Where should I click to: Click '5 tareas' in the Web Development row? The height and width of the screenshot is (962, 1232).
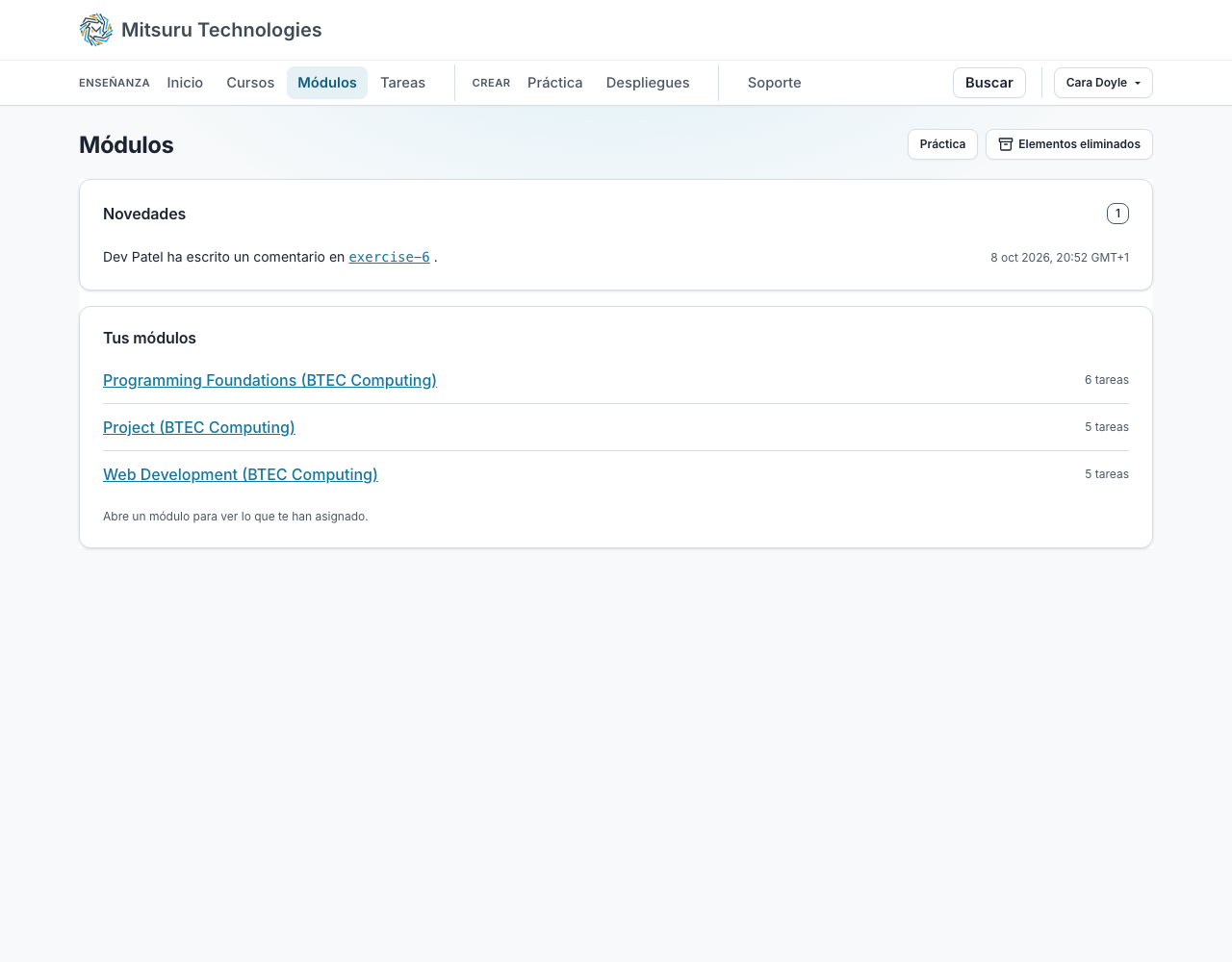(1107, 474)
